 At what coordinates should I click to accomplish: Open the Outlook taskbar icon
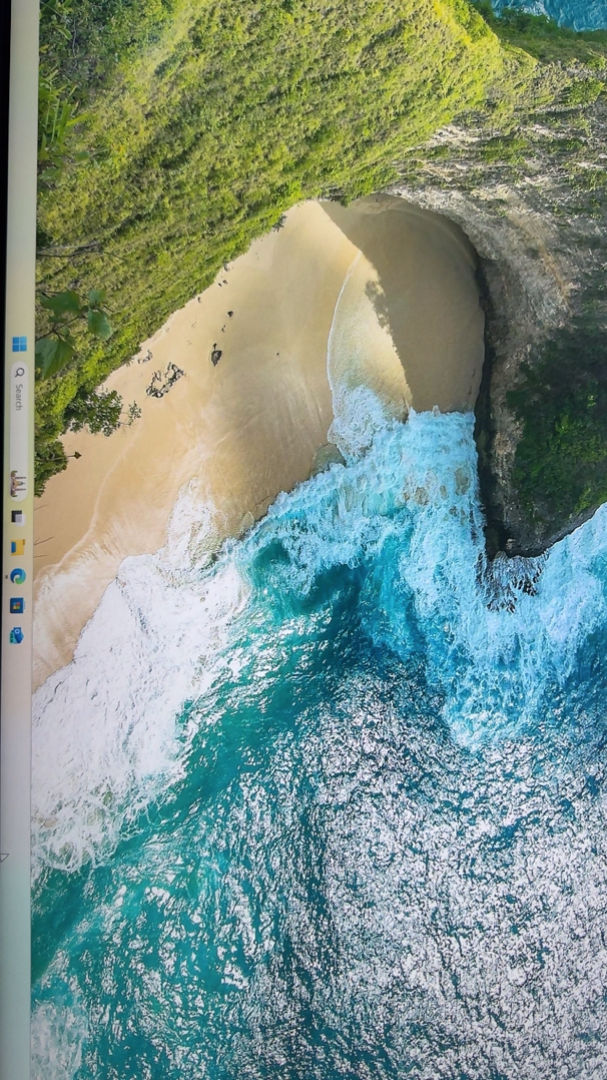(x=17, y=635)
